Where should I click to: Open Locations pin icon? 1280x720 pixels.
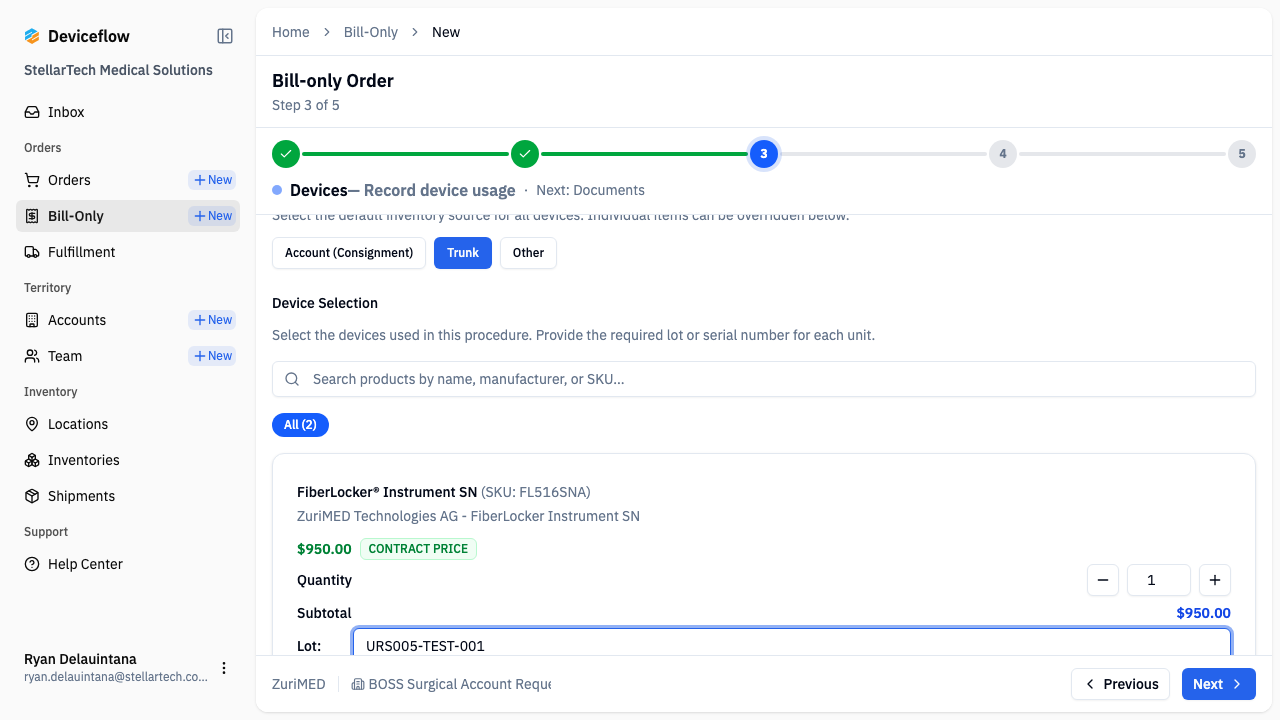click(x=32, y=424)
